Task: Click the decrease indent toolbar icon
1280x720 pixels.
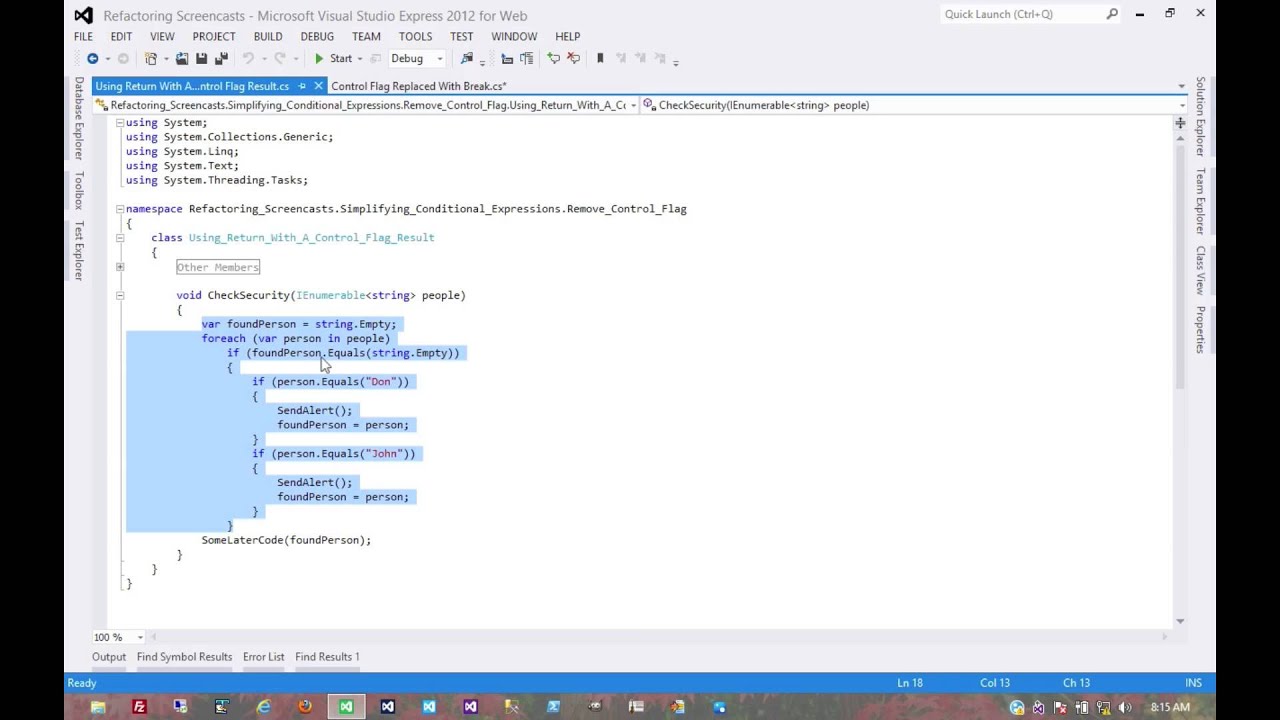Action: (507, 59)
